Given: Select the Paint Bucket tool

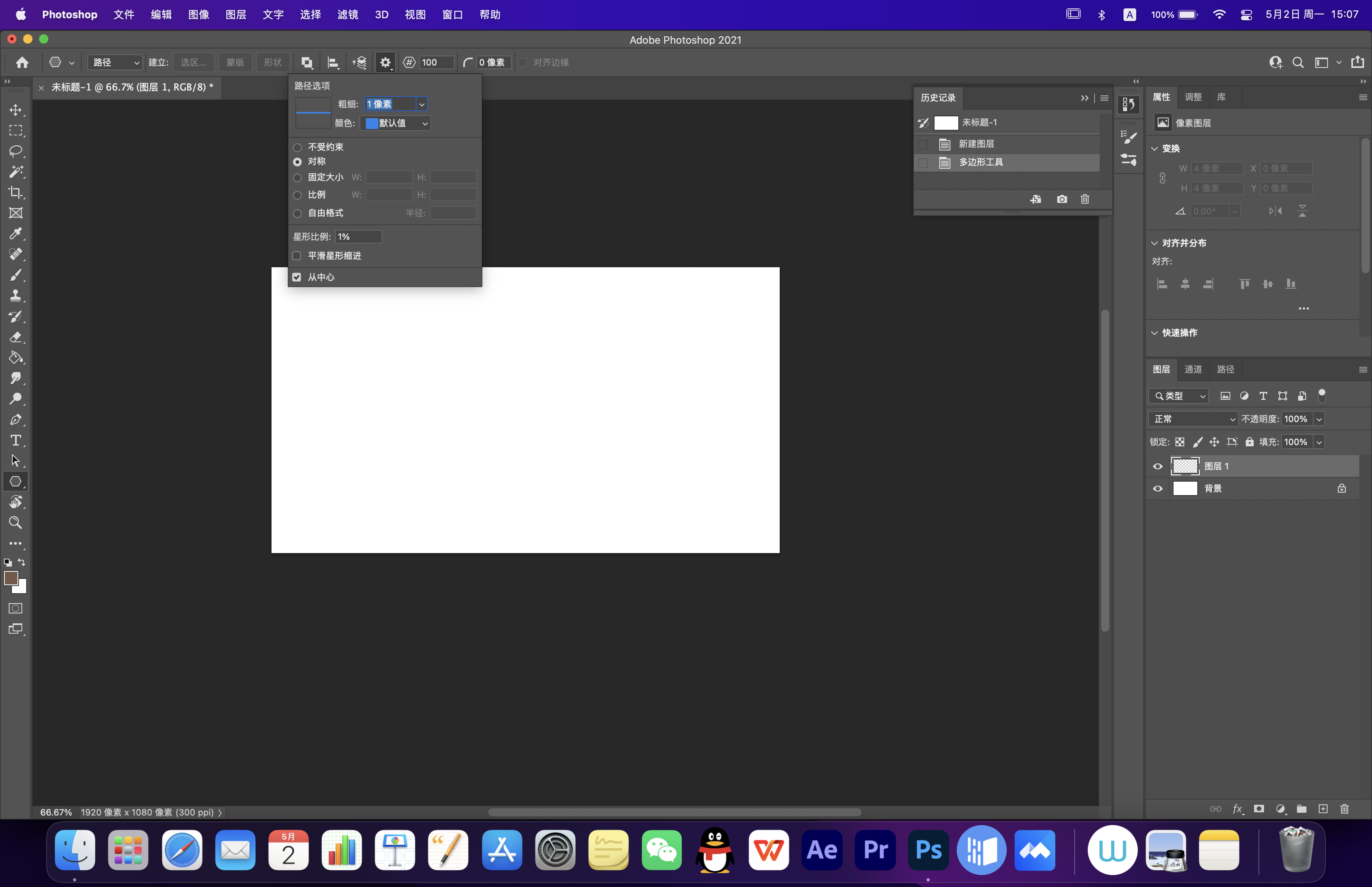Looking at the screenshot, I should 15,358.
